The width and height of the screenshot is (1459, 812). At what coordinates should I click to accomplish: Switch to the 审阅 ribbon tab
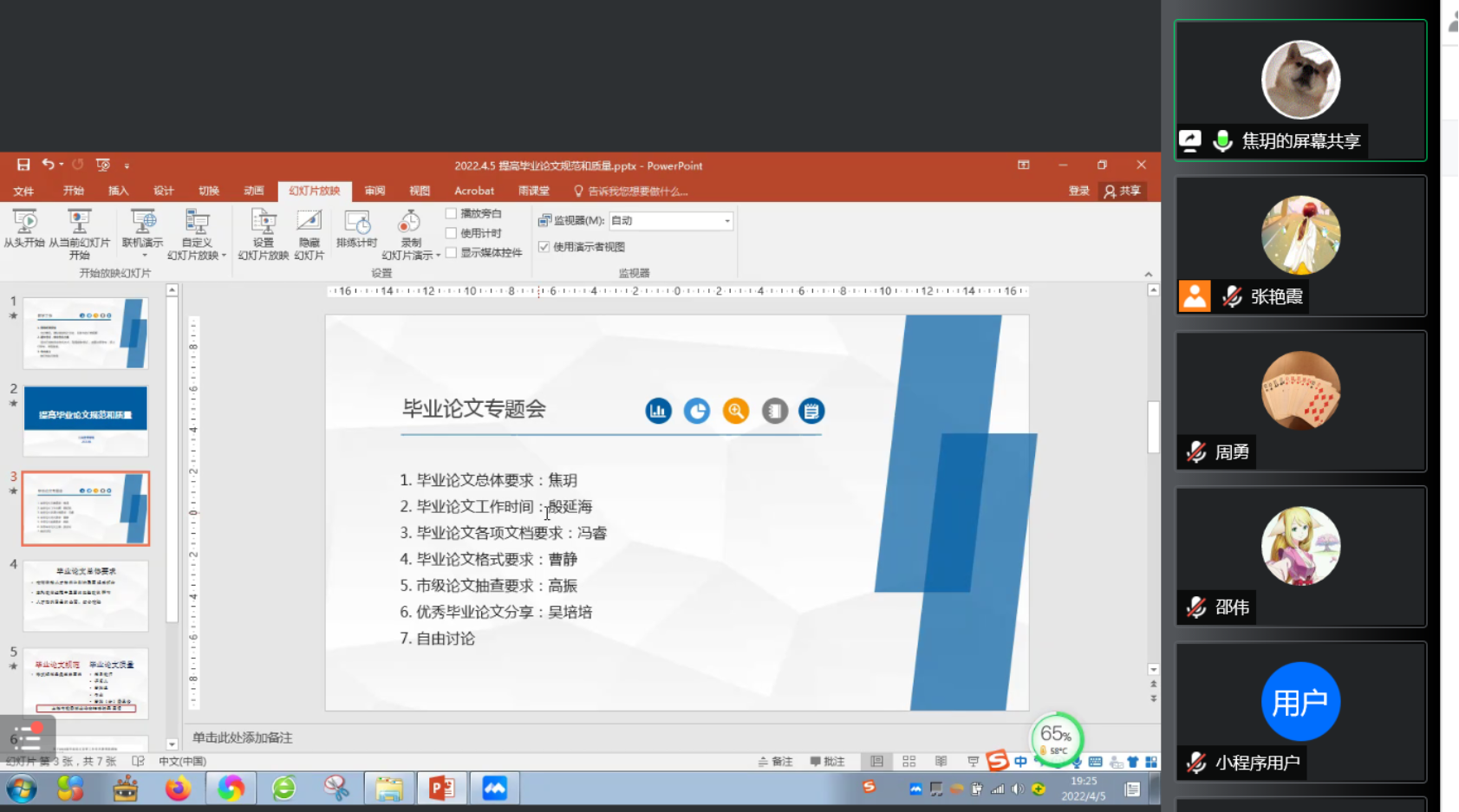coord(375,191)
